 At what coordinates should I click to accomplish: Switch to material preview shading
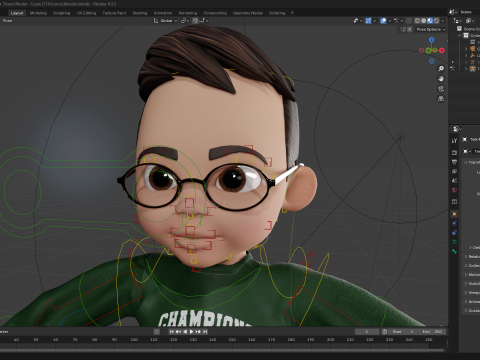430,21
